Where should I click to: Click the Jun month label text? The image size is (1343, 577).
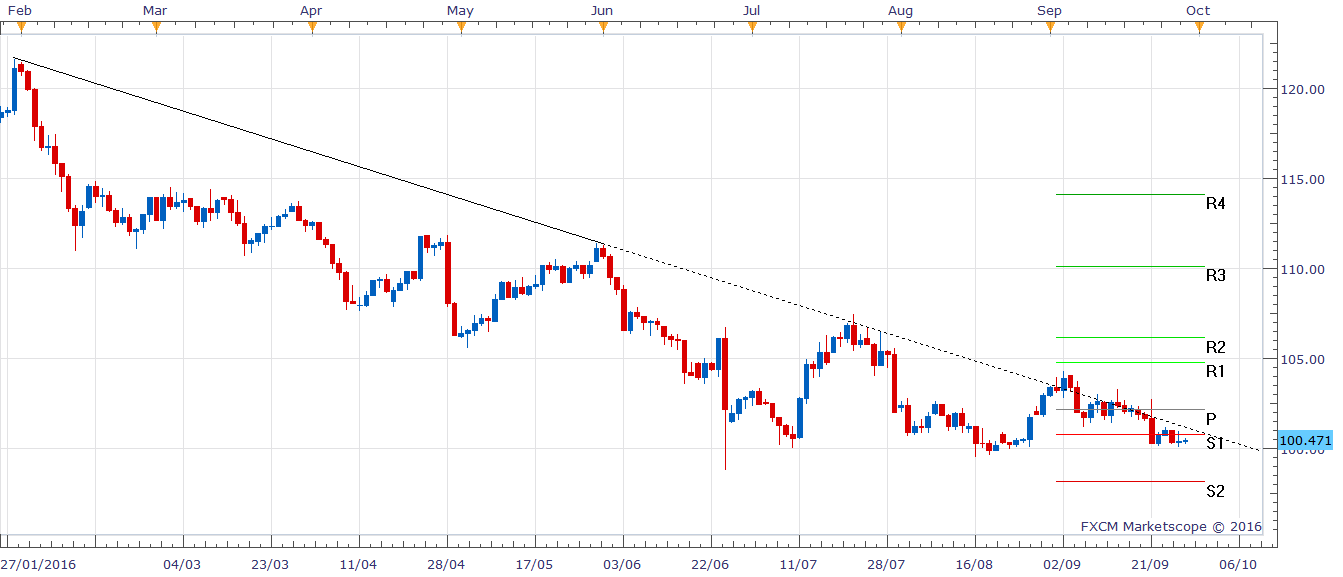pyautogui.click(x=602, y=10)
